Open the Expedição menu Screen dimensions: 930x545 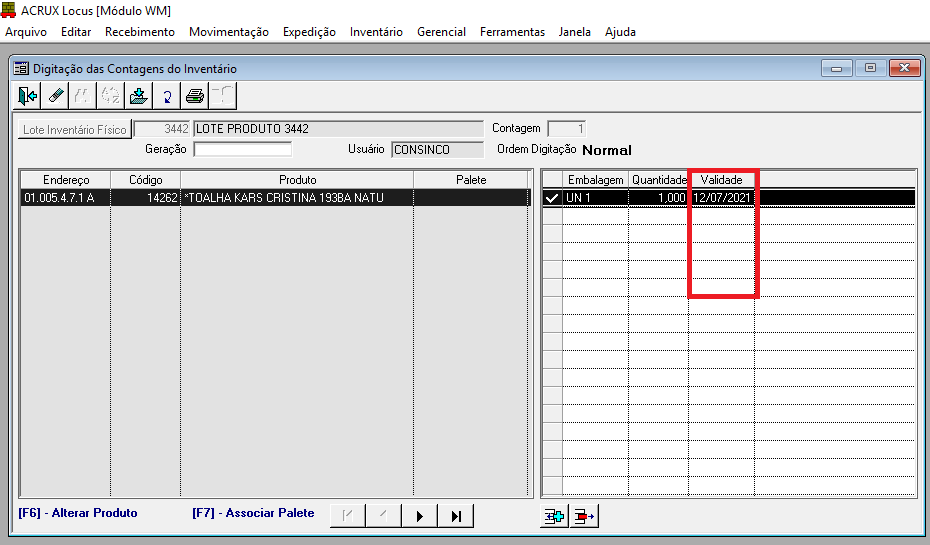[309, 32]
